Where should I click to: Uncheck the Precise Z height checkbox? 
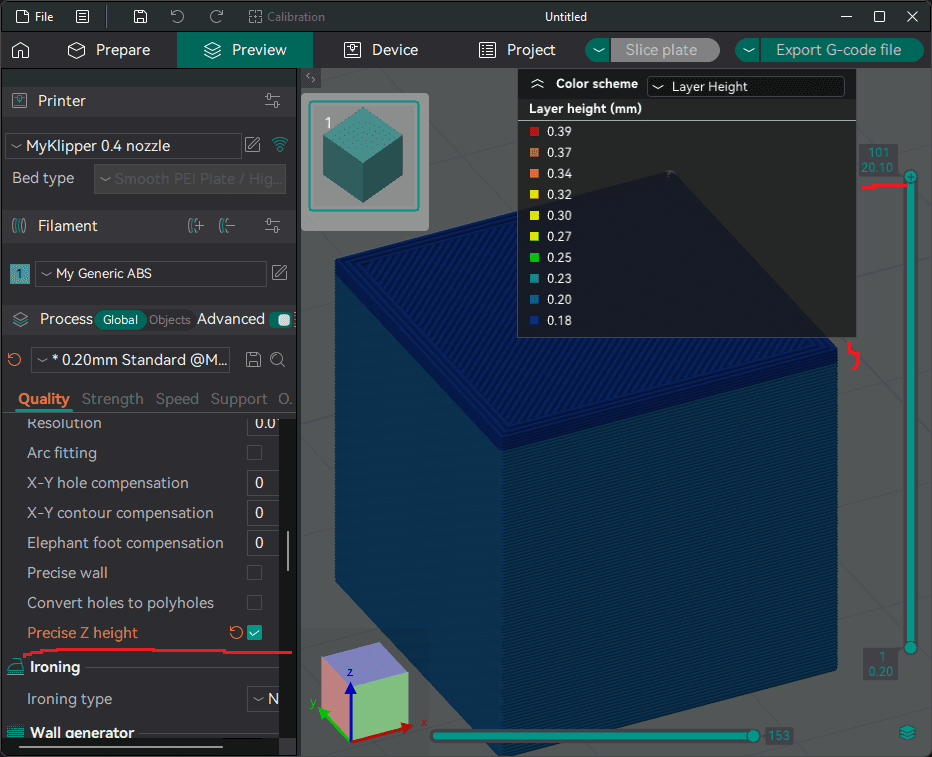(254, 633)
